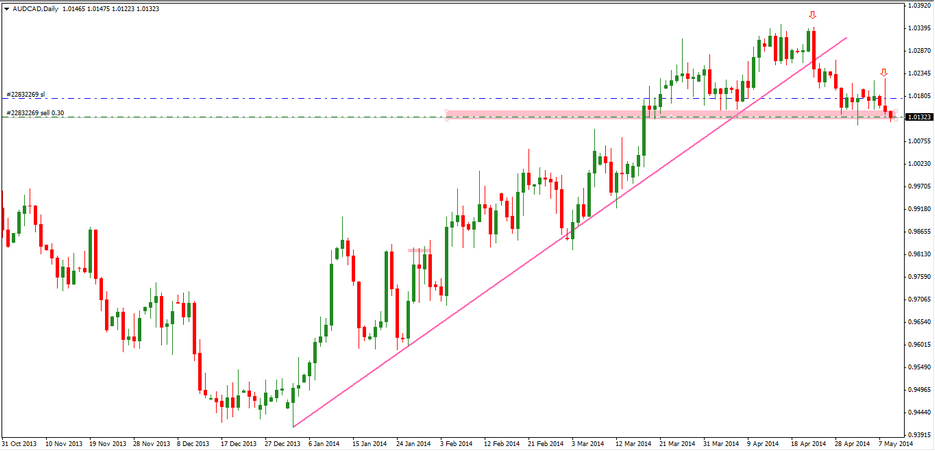Click the 1.00230 price scale label
The height and width of the screenshot is (451, 935).
click(919, 163)
